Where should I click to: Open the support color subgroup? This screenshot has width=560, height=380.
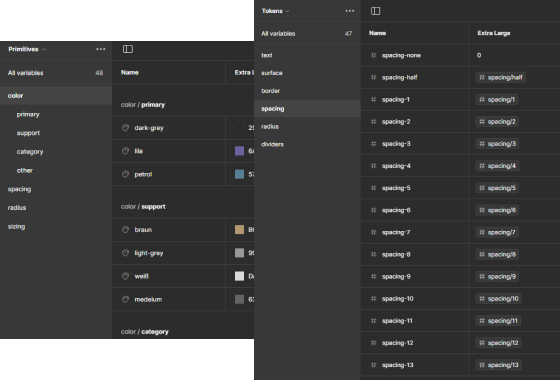[x=28, y=133]
